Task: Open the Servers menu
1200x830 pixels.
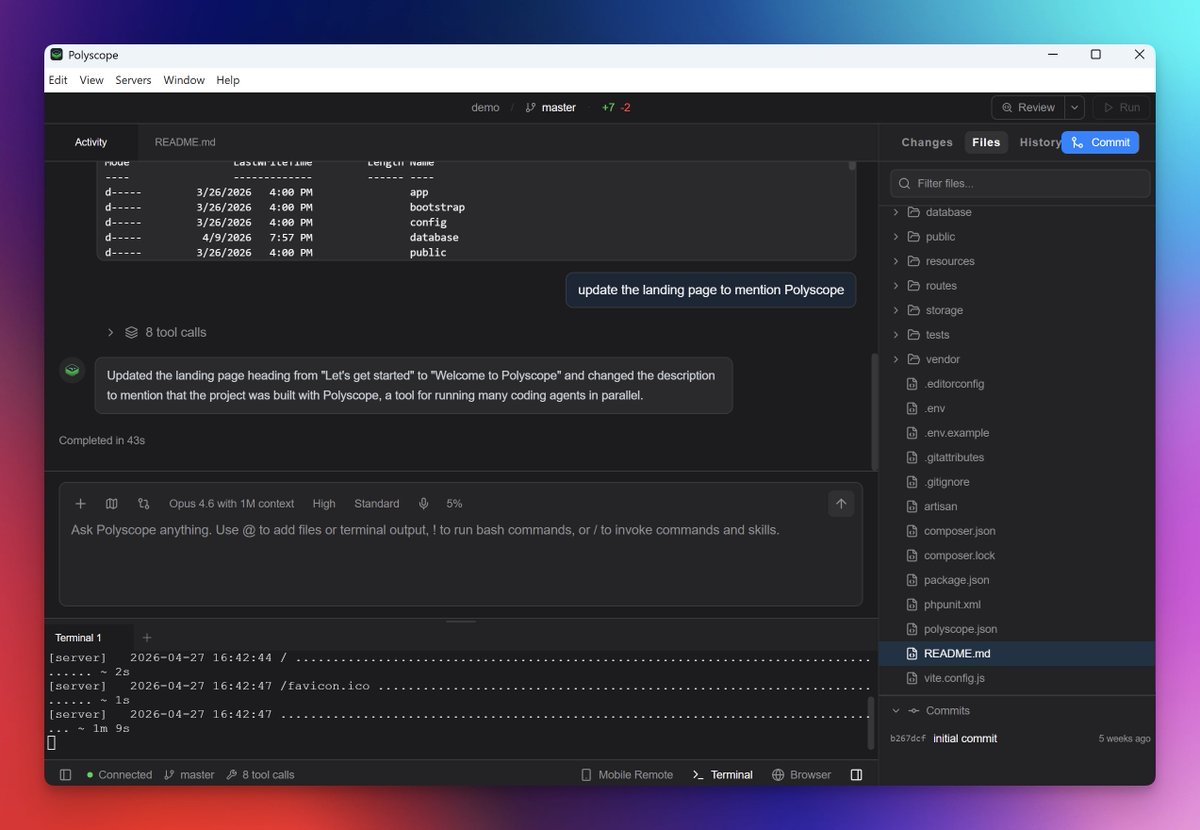Action: click(133, 80)
